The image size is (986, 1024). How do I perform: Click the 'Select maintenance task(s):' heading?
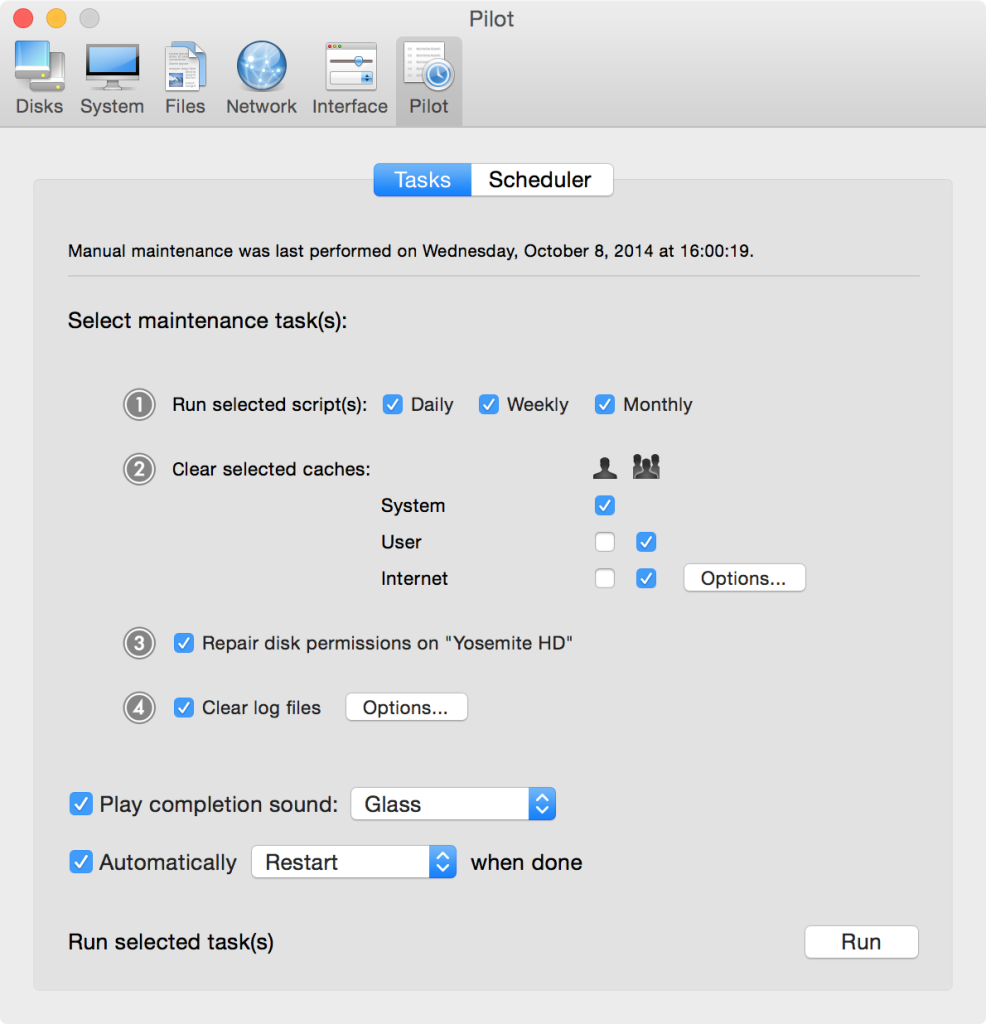208,321
